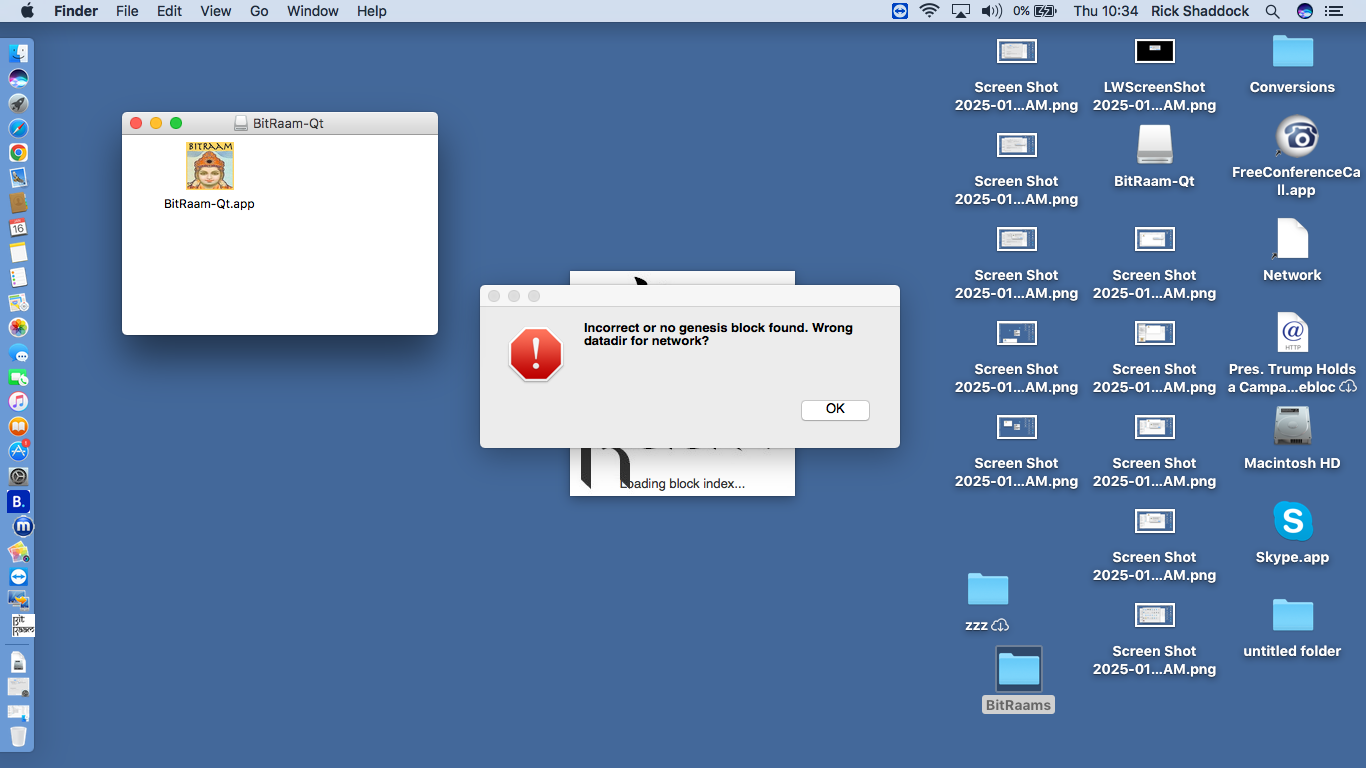Open Calendar icon showing 16 in Dock
Viewport: 1366px width, 768px height.
(18, 227)
